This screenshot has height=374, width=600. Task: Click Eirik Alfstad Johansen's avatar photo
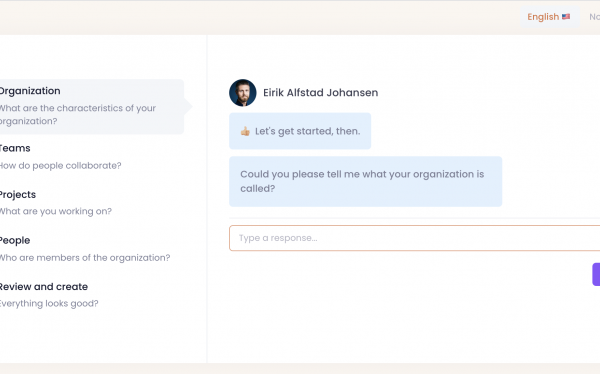tap(243, 93)
